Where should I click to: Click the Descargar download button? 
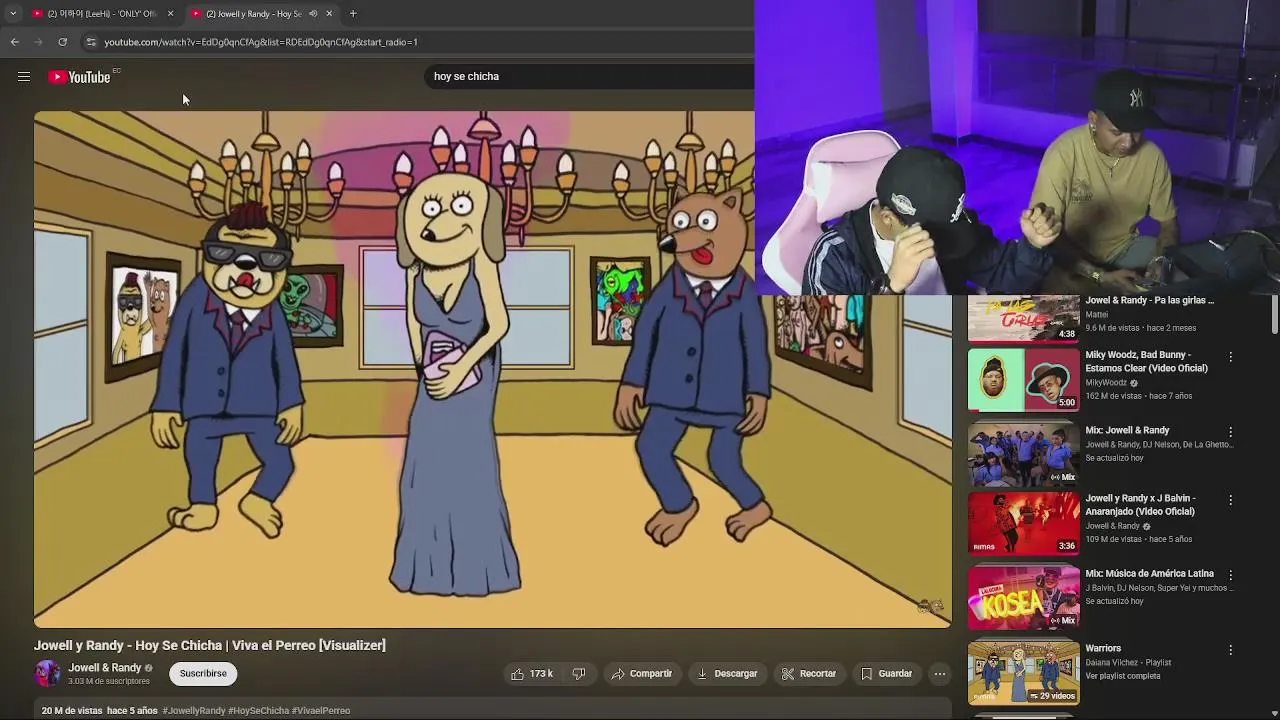pos(727,673)
